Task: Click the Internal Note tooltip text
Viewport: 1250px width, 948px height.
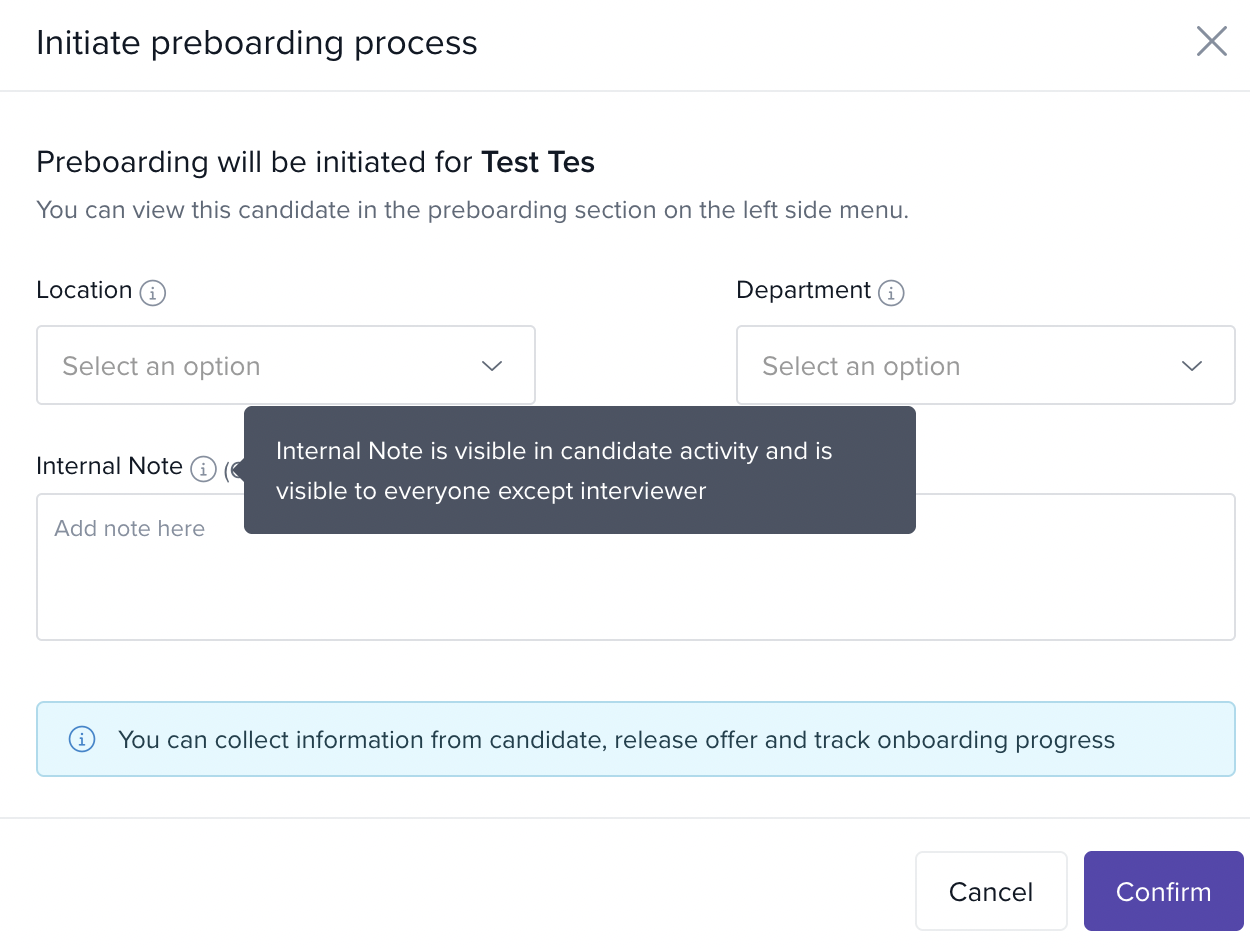Action: (554, 471)
